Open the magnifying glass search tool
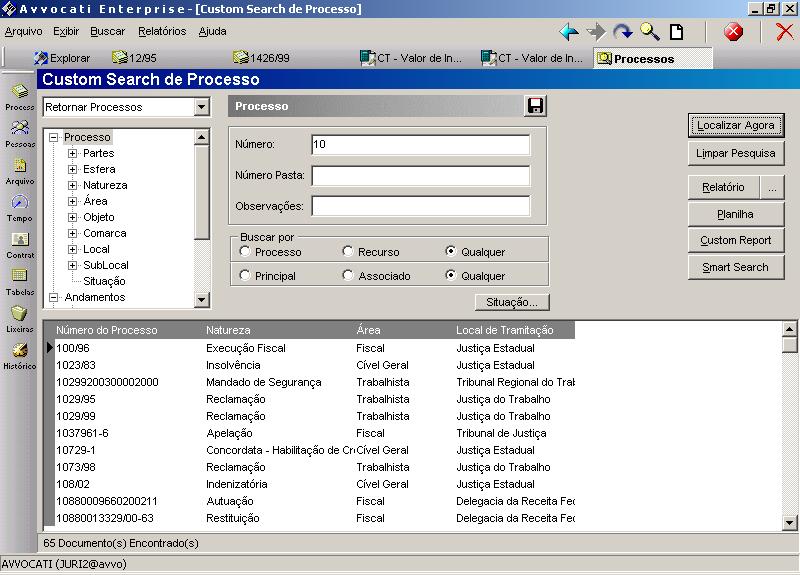This screenshot has height=575, width=800. pyautogui.click(x=650, y=32)
